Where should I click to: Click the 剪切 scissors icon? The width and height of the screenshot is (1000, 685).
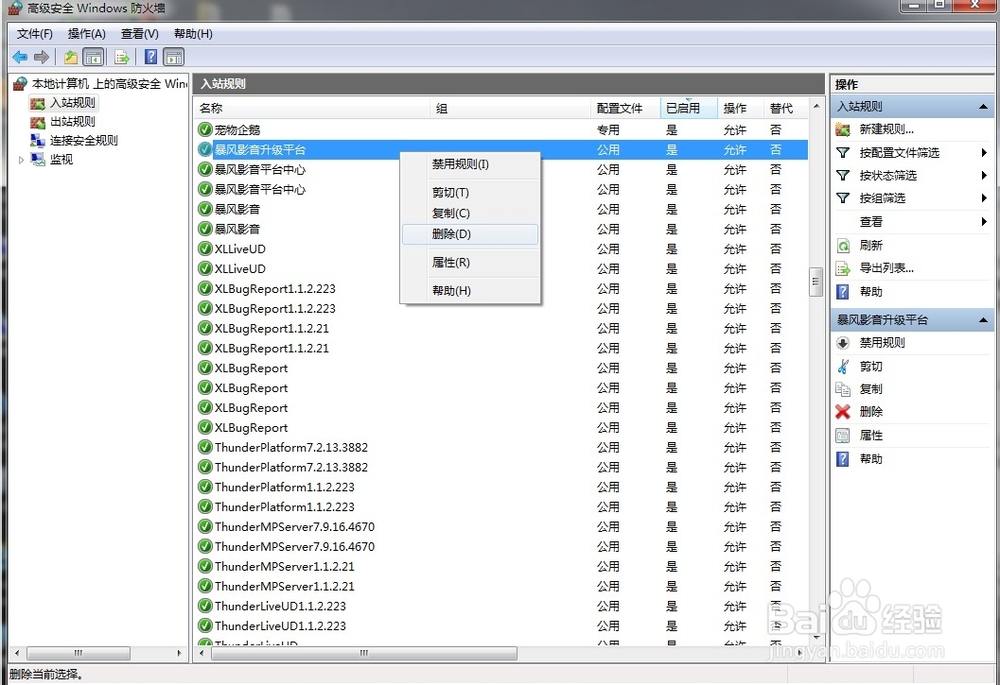(842, 367)
